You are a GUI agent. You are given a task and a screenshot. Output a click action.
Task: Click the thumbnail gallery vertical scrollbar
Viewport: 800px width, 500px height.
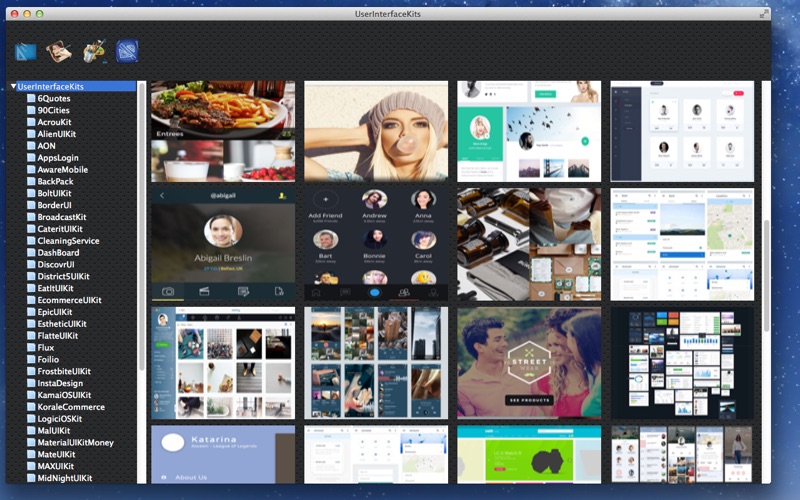pos(766,276)
